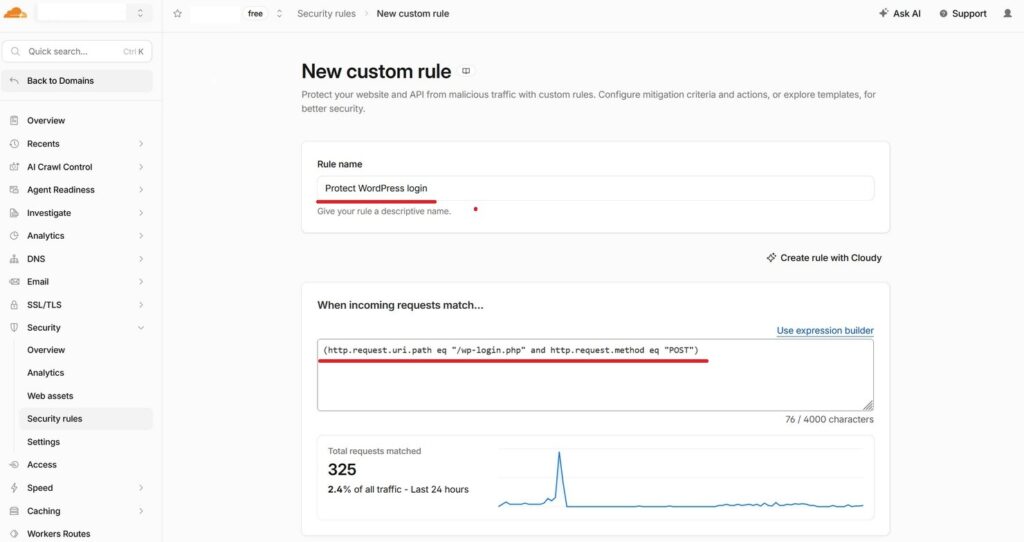
Task: Click the SSL/TLS lock icon
Action: click(x=14, y=305)
